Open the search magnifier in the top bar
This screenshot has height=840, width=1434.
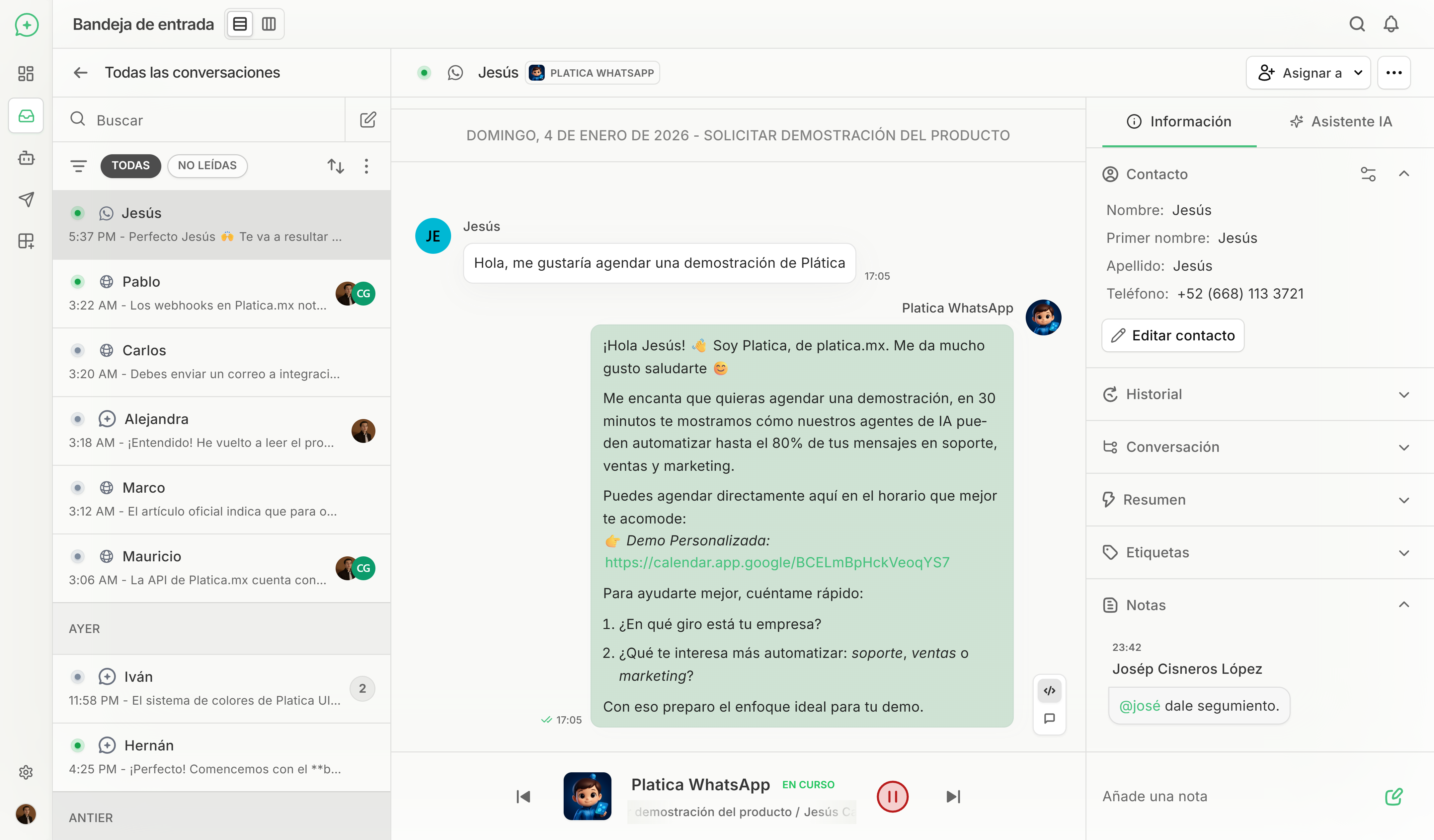pyautogui.click(x=1357, y=24)
